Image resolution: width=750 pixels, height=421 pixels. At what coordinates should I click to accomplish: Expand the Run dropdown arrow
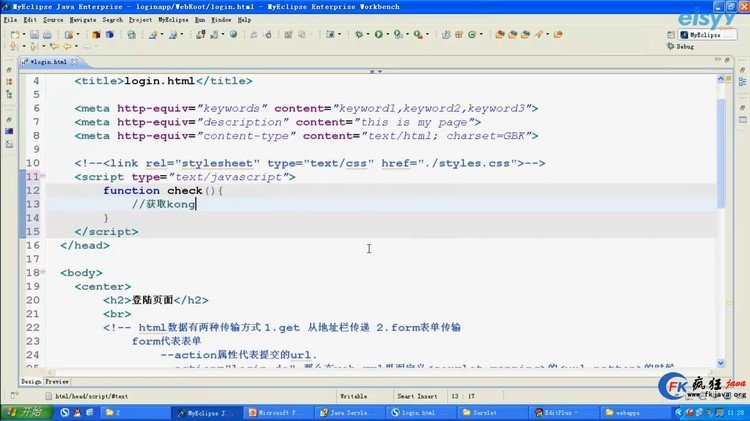click(387, 34)
